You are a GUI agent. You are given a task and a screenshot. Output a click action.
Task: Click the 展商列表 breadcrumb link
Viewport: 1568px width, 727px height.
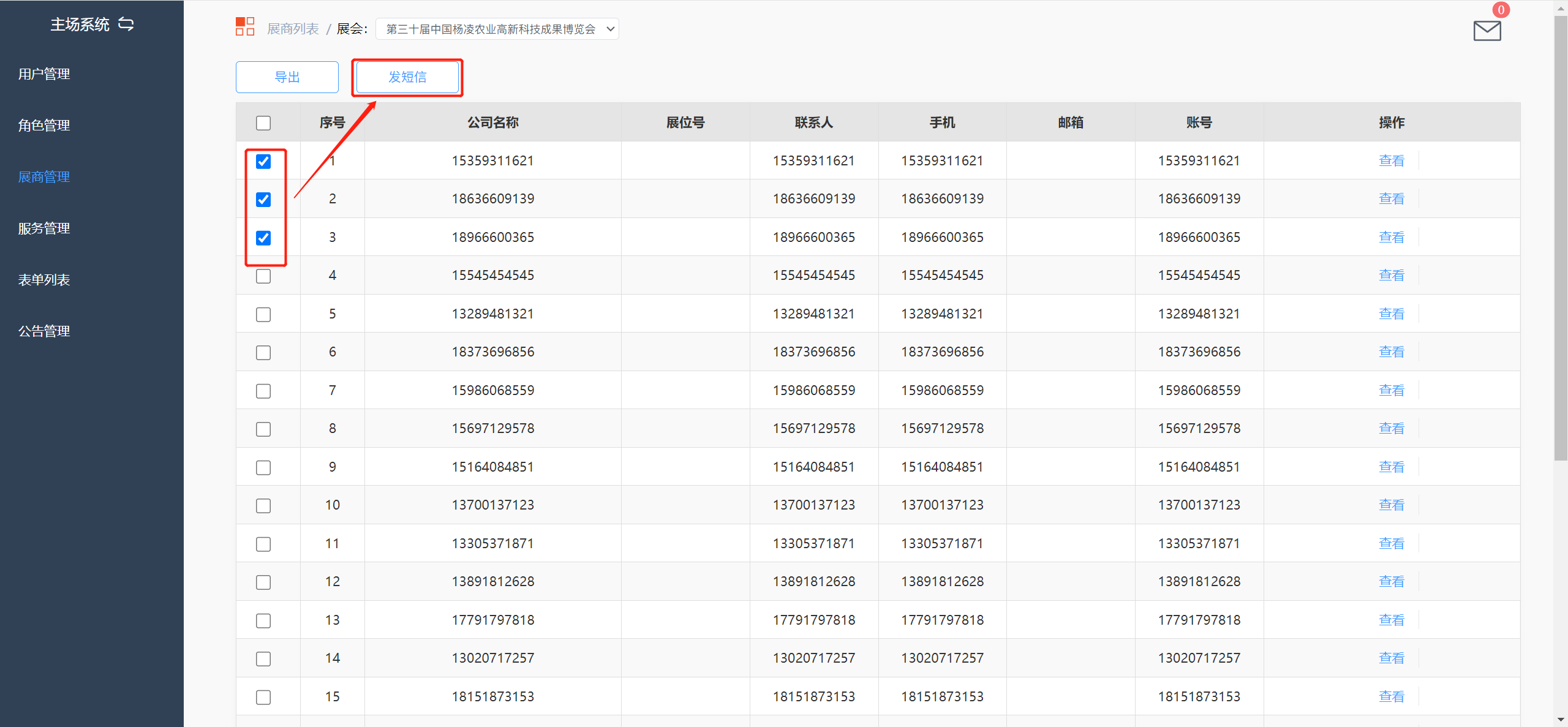293,29
